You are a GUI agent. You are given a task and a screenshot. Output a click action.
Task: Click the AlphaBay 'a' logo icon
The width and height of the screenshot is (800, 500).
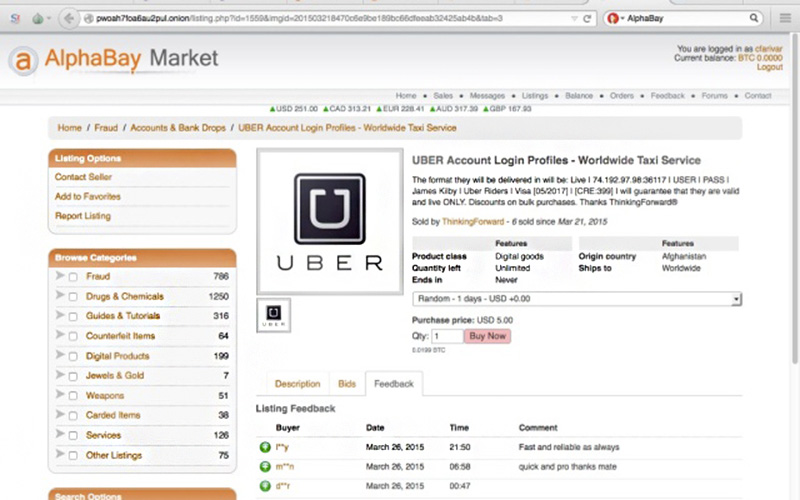point(23,61)
